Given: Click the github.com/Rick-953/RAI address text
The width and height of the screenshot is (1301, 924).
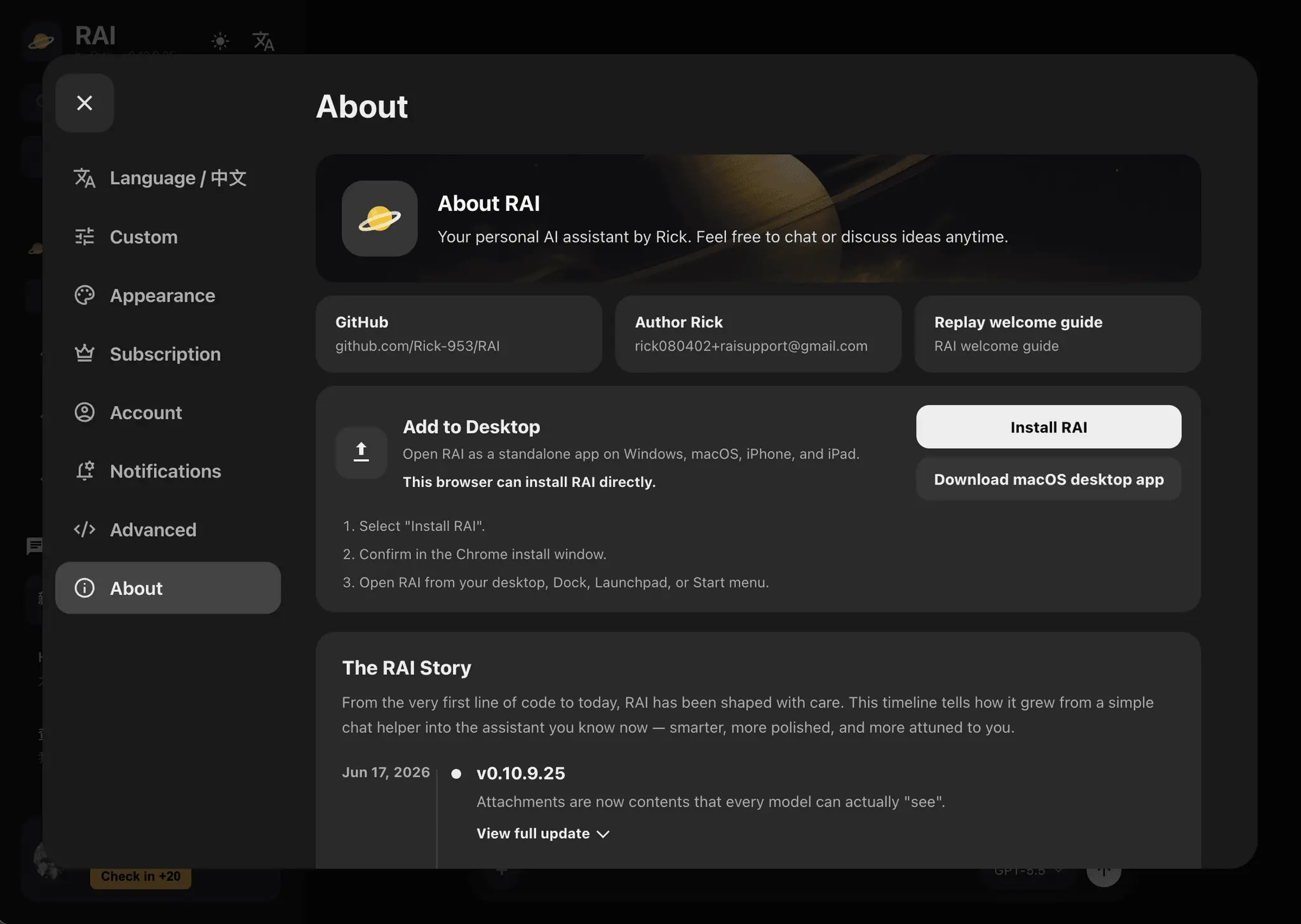Looking at the screenshot, I should 417,346.
